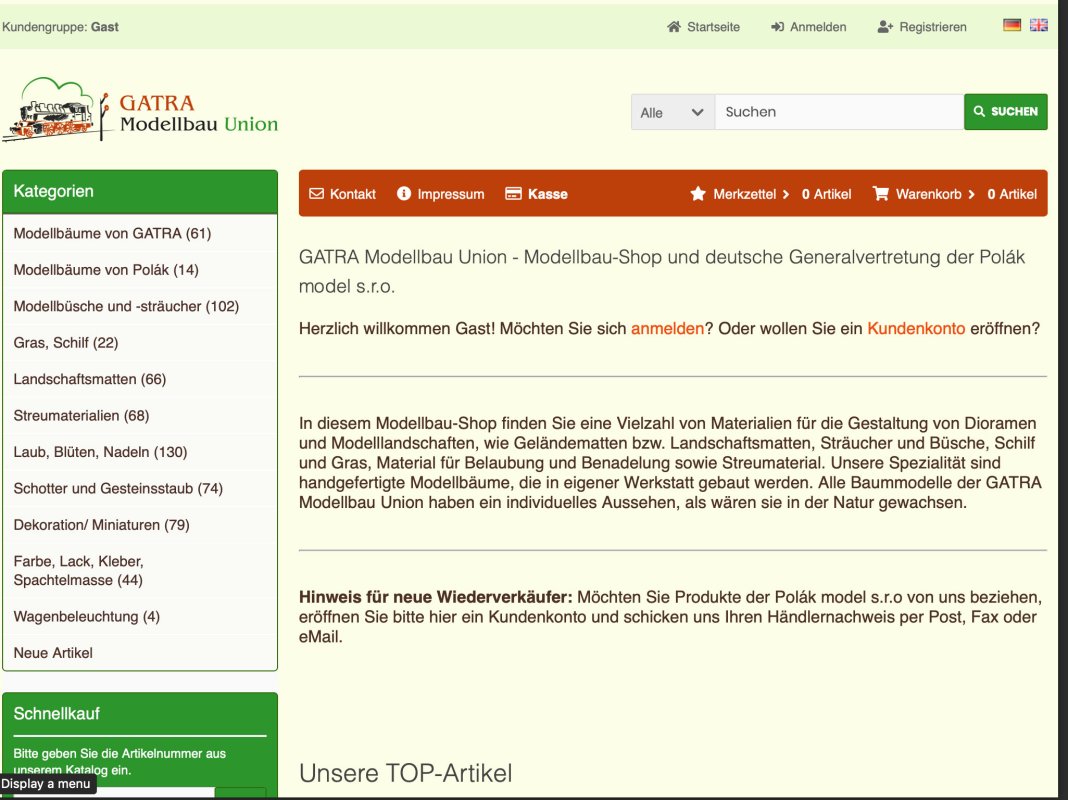Open the Alle search category dropdown
Image resolution: width=1068 pixels, height=800 pixels.
[x=672, y=112]
